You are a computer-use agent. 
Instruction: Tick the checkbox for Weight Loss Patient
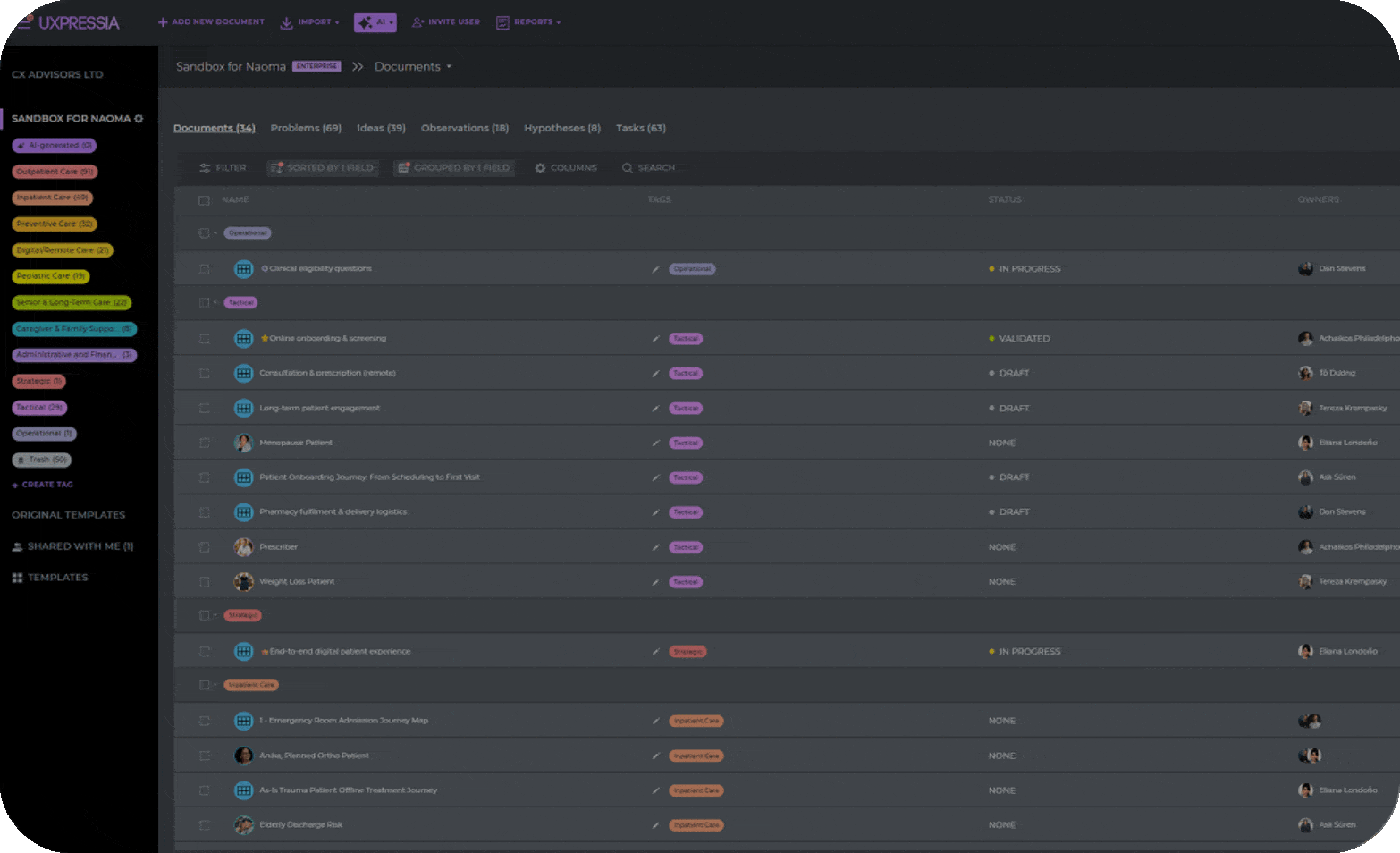tap(204, 581)
